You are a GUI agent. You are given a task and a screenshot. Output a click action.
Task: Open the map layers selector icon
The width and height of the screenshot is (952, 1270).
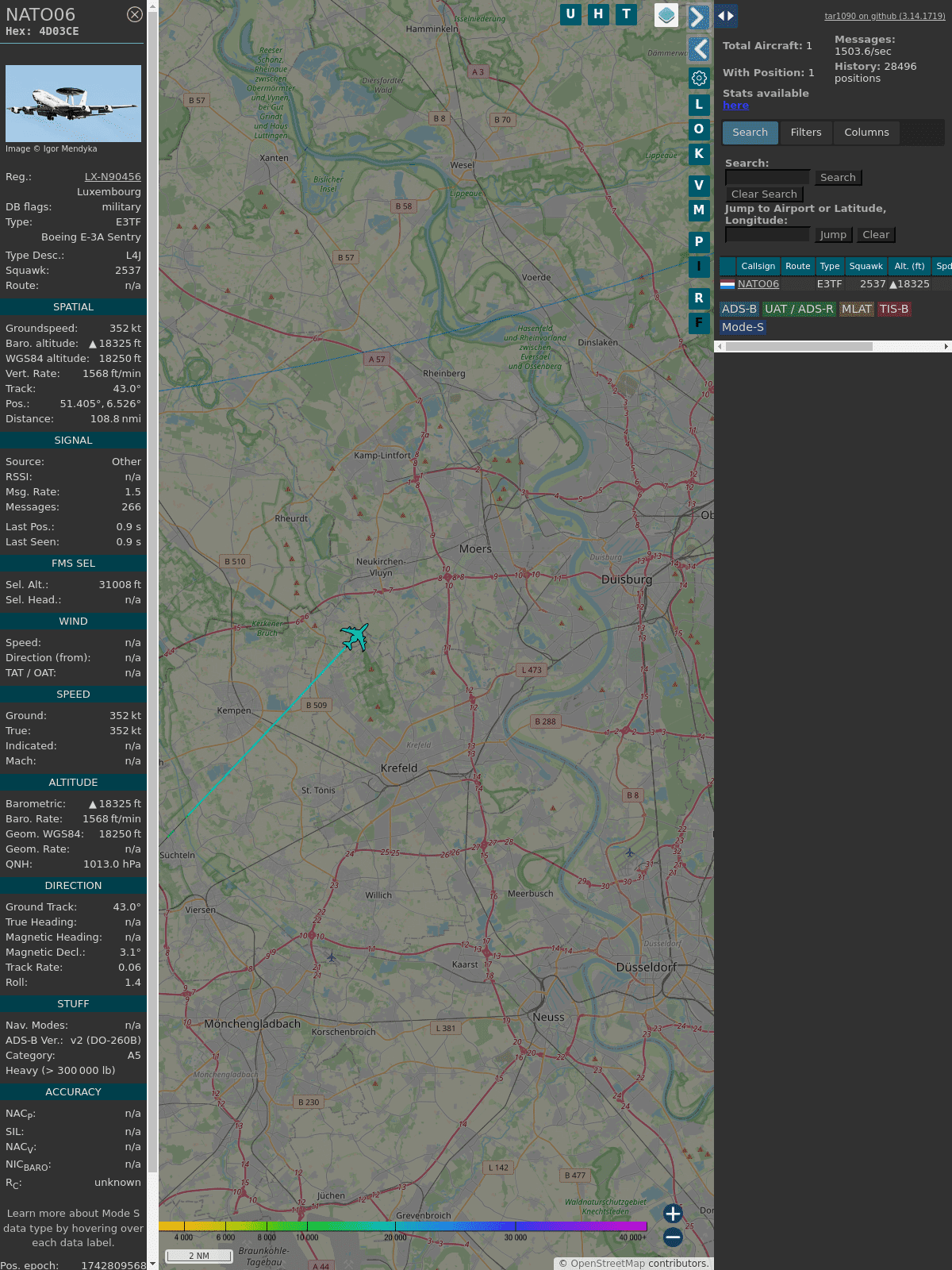[666, 15]
